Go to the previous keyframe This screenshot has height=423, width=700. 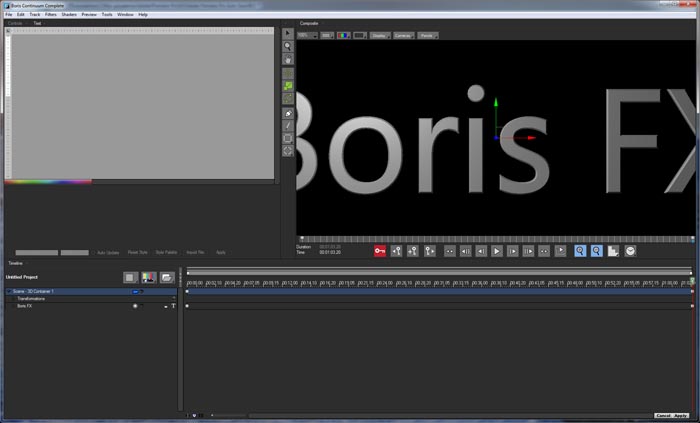(x=396, y=251)
